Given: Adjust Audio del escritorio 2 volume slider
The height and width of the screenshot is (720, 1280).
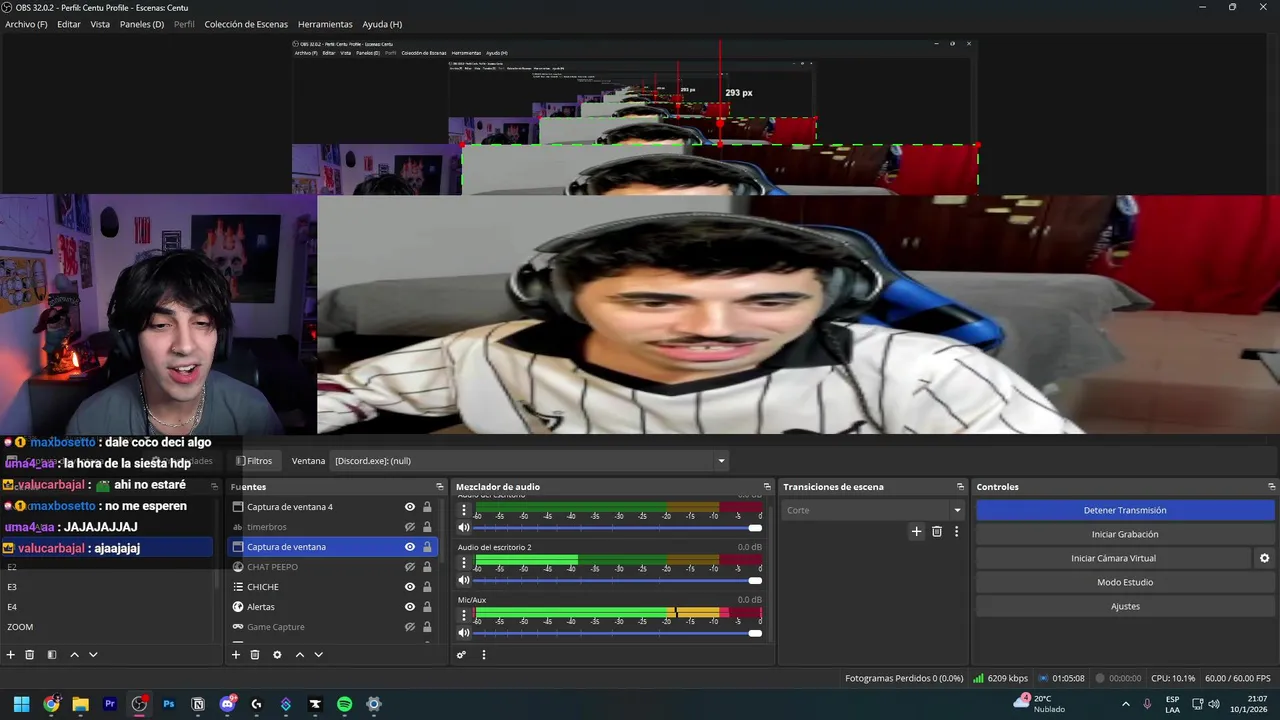Looking at the screenshot, I should [615, 580].
